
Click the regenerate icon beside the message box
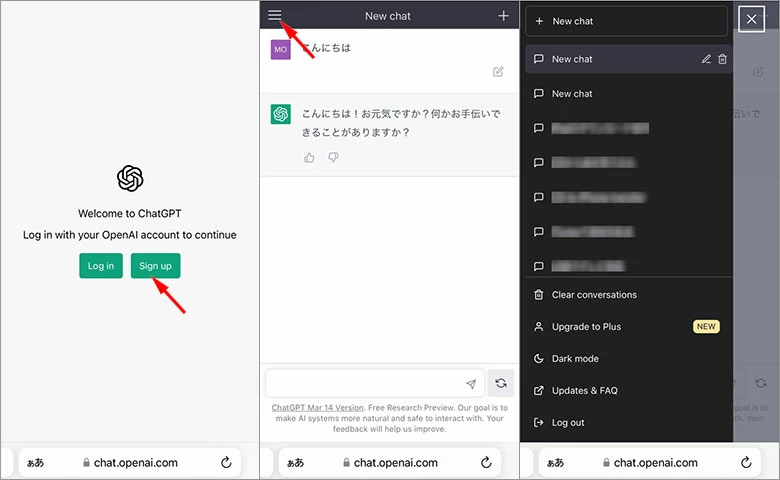coord(502,383)
